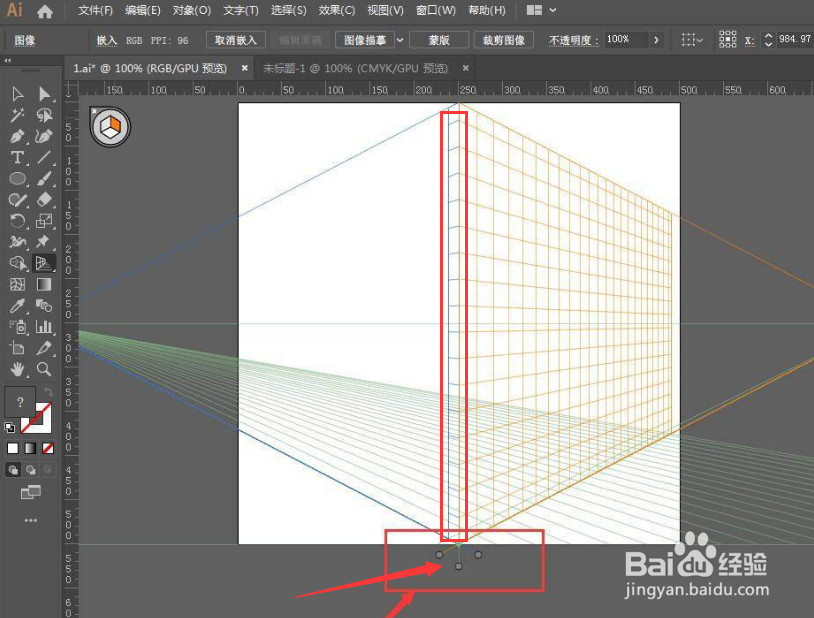Select the Paintbrush tool
The width and height of the screenshot is (814, 618).
pos(44,179)
